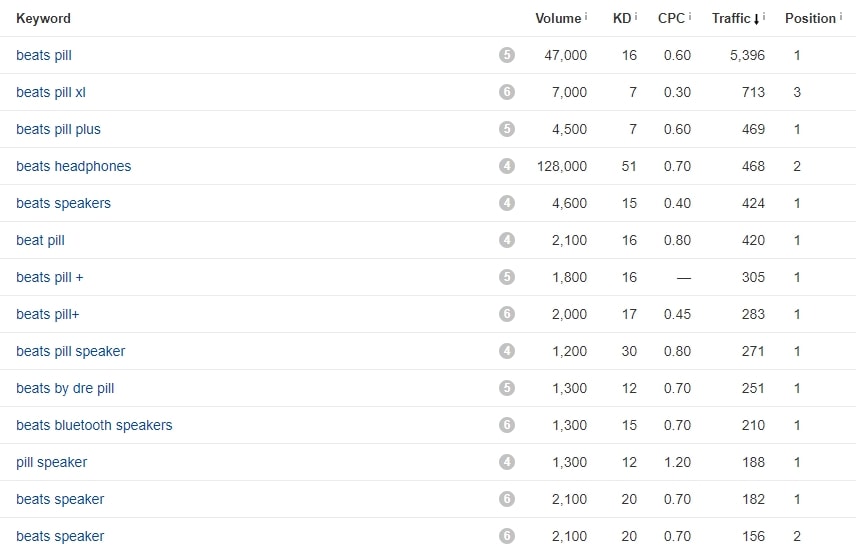Sort the table by Volume column header
Image resolution: width=856 pixels, height=551 pixels.
[x=558, y=19]
